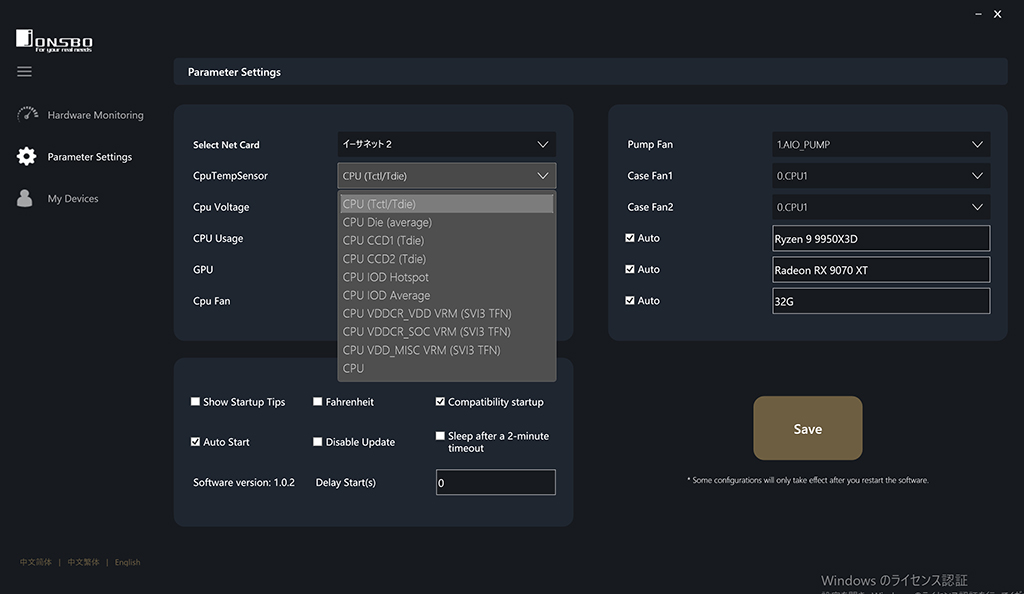Click the CPU Usage label
Screen dimensions: 1024x594
[217, 238]
